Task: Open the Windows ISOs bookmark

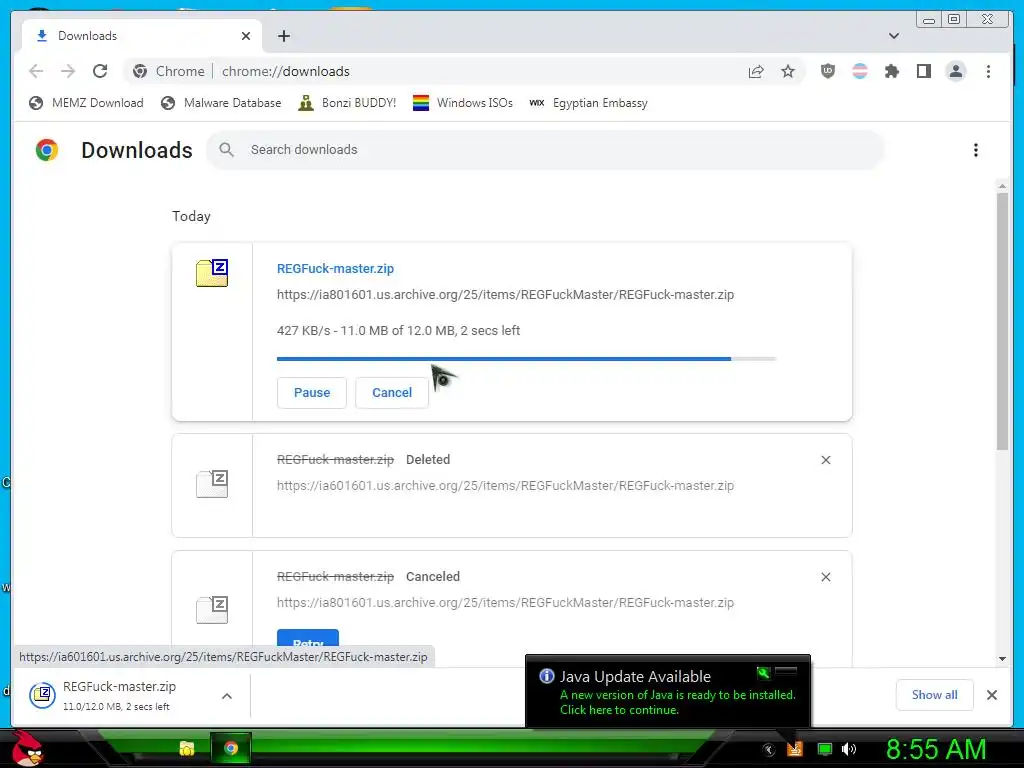Action: (462, 103)
